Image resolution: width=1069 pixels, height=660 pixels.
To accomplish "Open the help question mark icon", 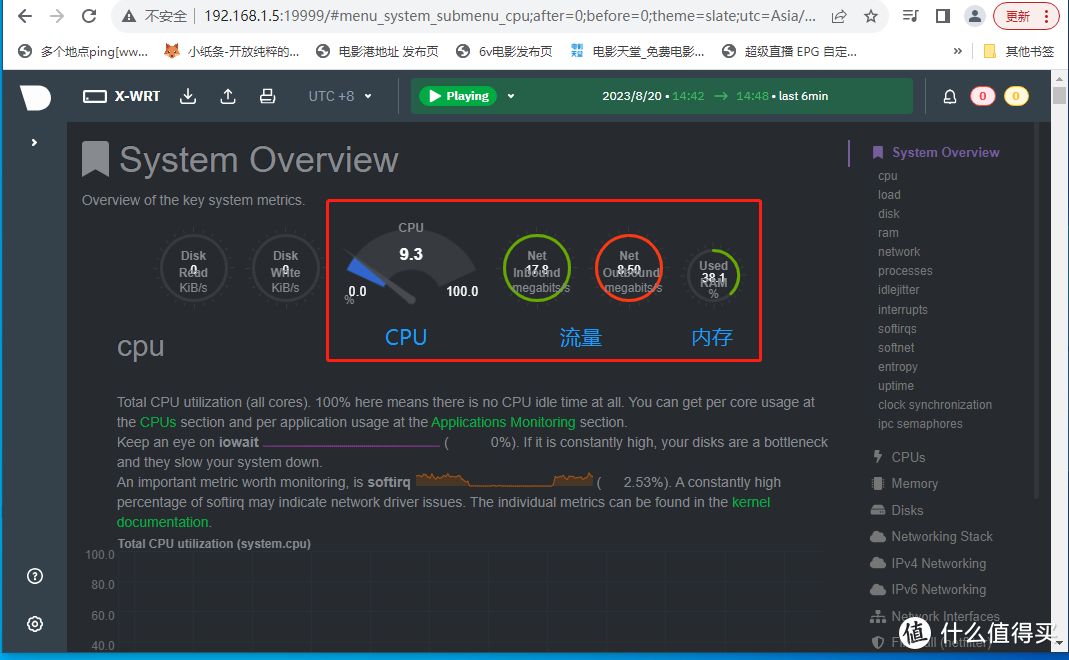I will click(35, 576).
